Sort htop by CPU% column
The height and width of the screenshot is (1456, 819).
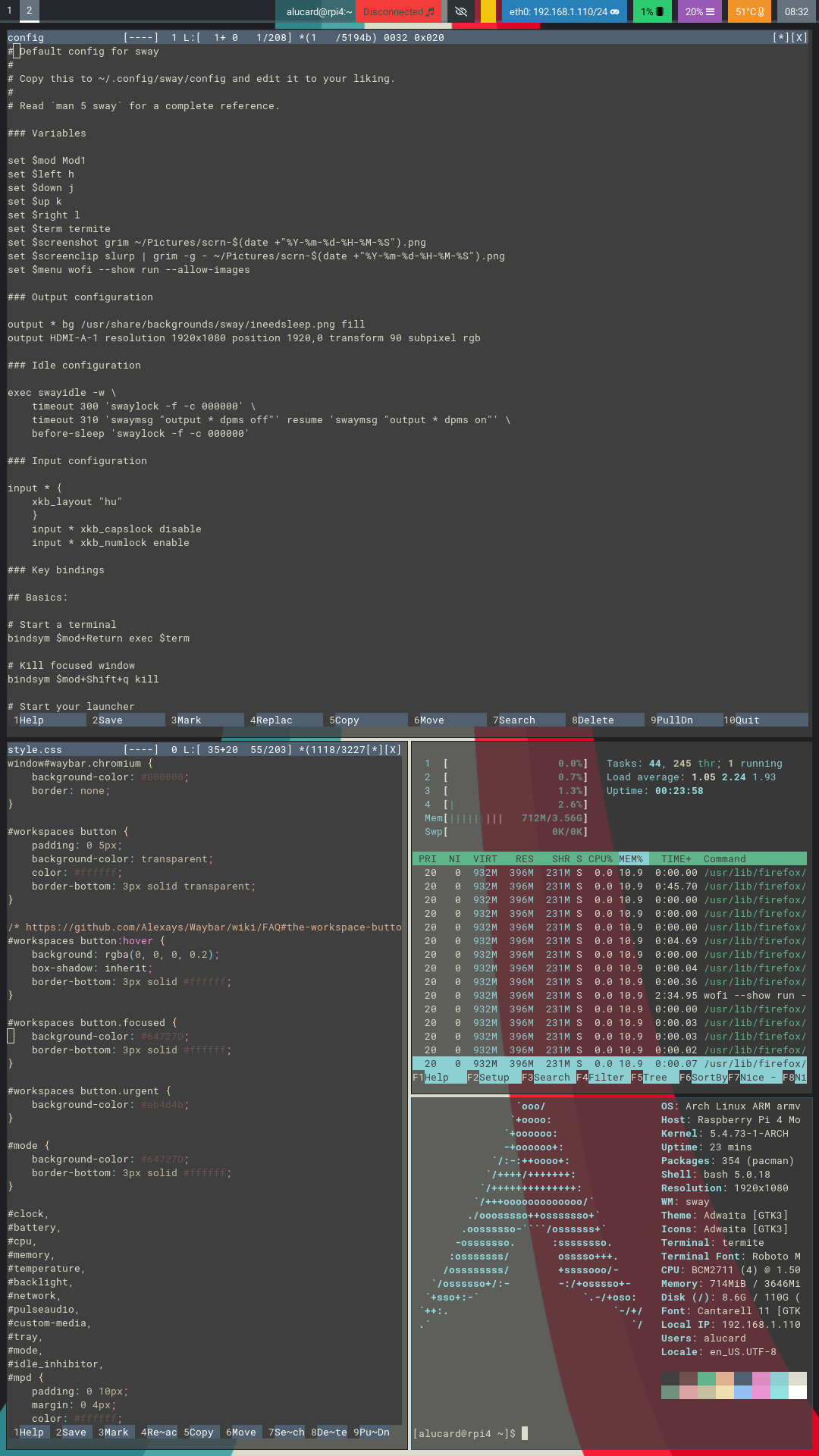[601, 858]
